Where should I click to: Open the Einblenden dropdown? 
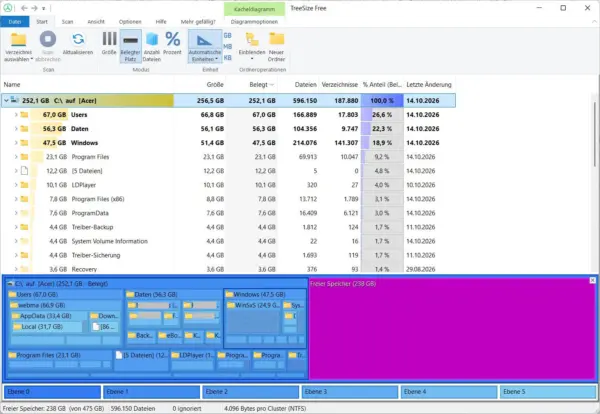point(252,46)
